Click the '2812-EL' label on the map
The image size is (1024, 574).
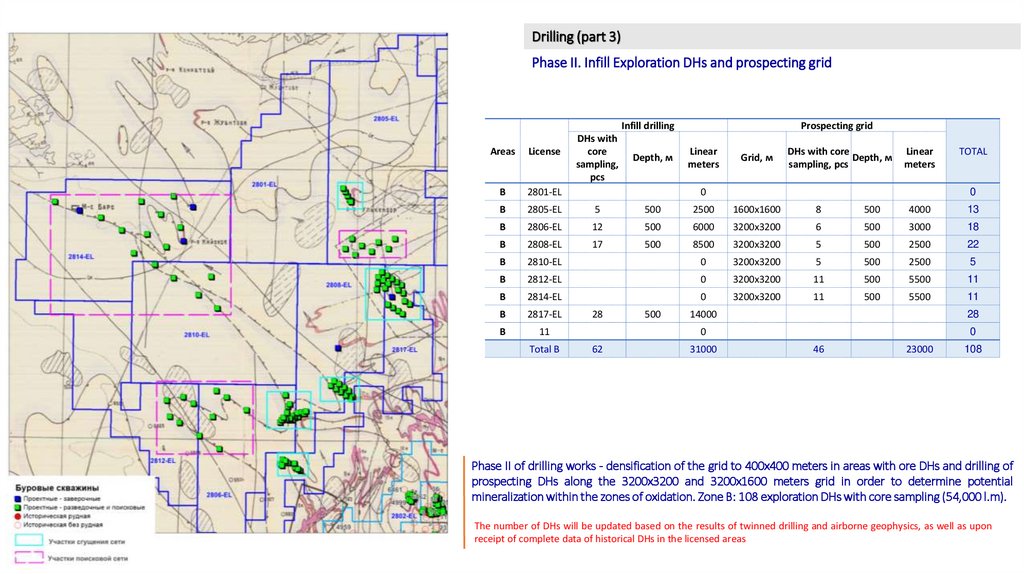pos(162,460)
